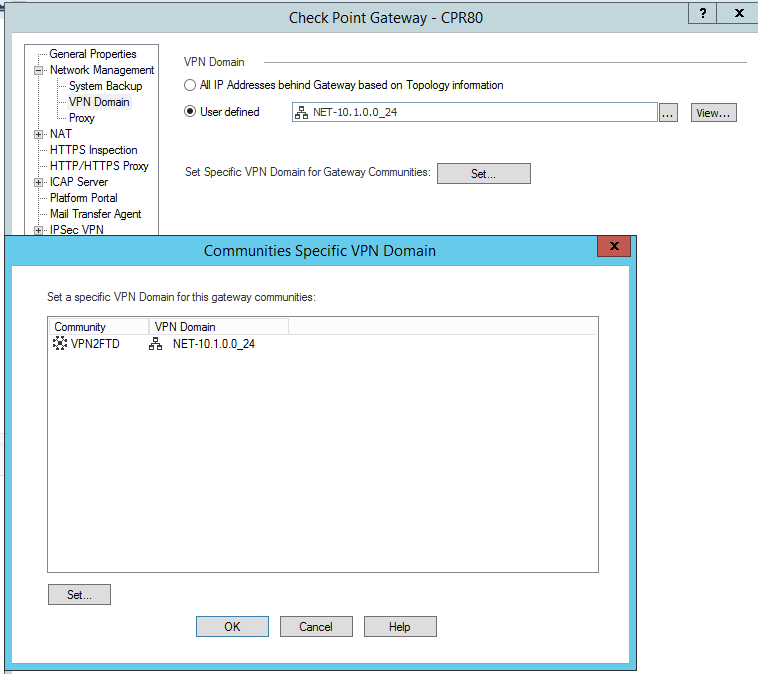Select IPSec VPN tree label
The image size is (758, 674).
pyautogui.click(x=76, y=230)
